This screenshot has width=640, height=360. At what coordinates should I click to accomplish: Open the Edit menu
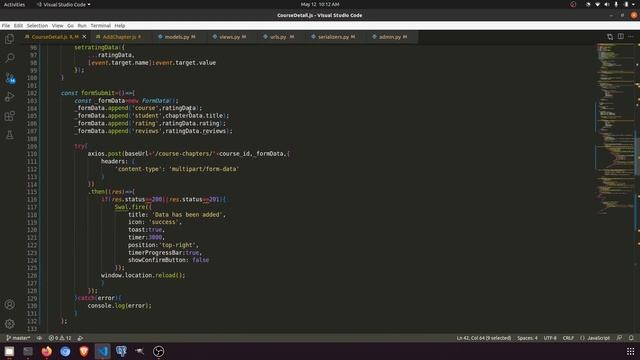(x=18, y=25)
